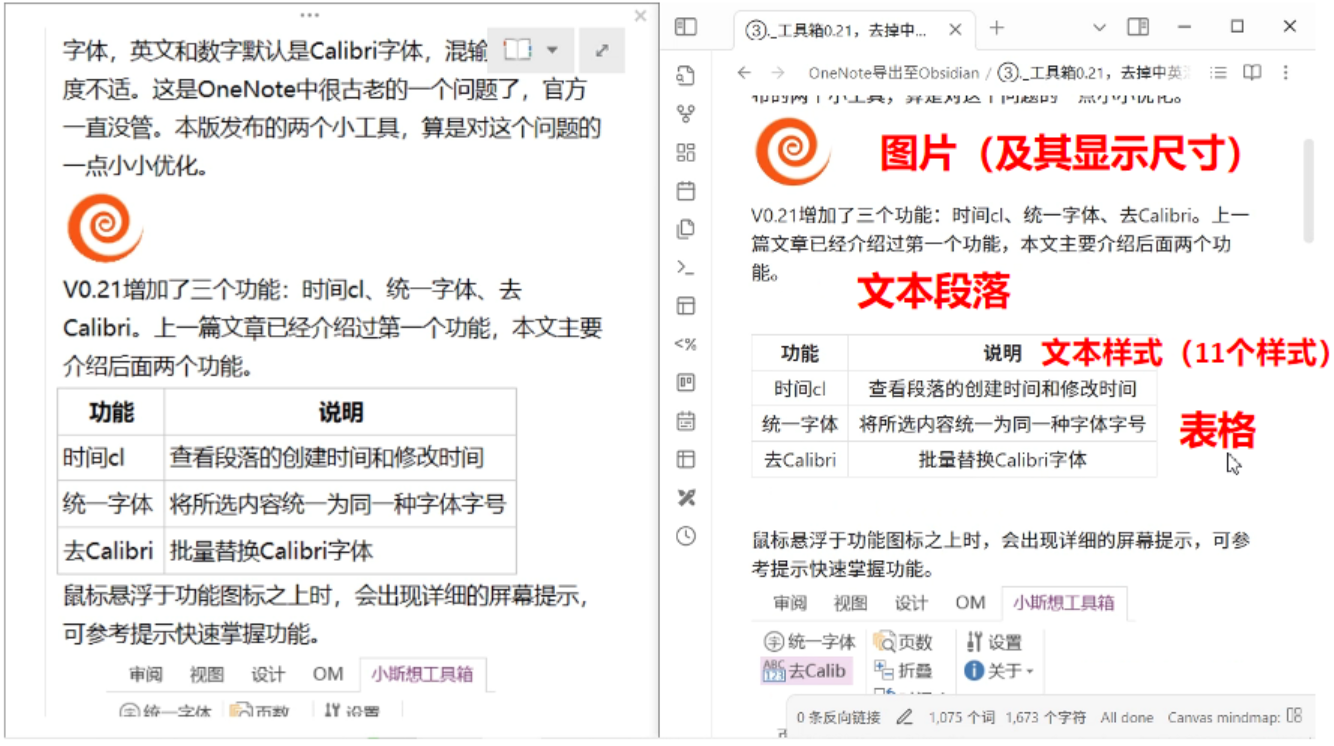Image resolution: width=1334 pixels, height=746 pixels.
Task: Toggle the Obsidian right sidebar
Action: pos(1138,27)
